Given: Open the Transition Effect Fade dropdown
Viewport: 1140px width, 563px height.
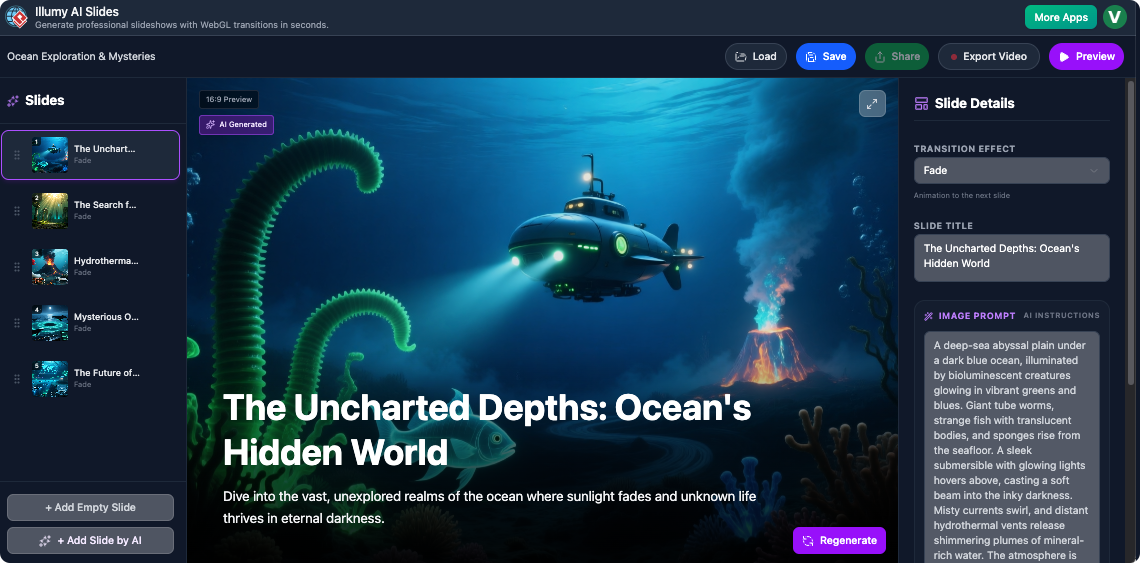Looking at the screenshot, I should point(1011,171).
